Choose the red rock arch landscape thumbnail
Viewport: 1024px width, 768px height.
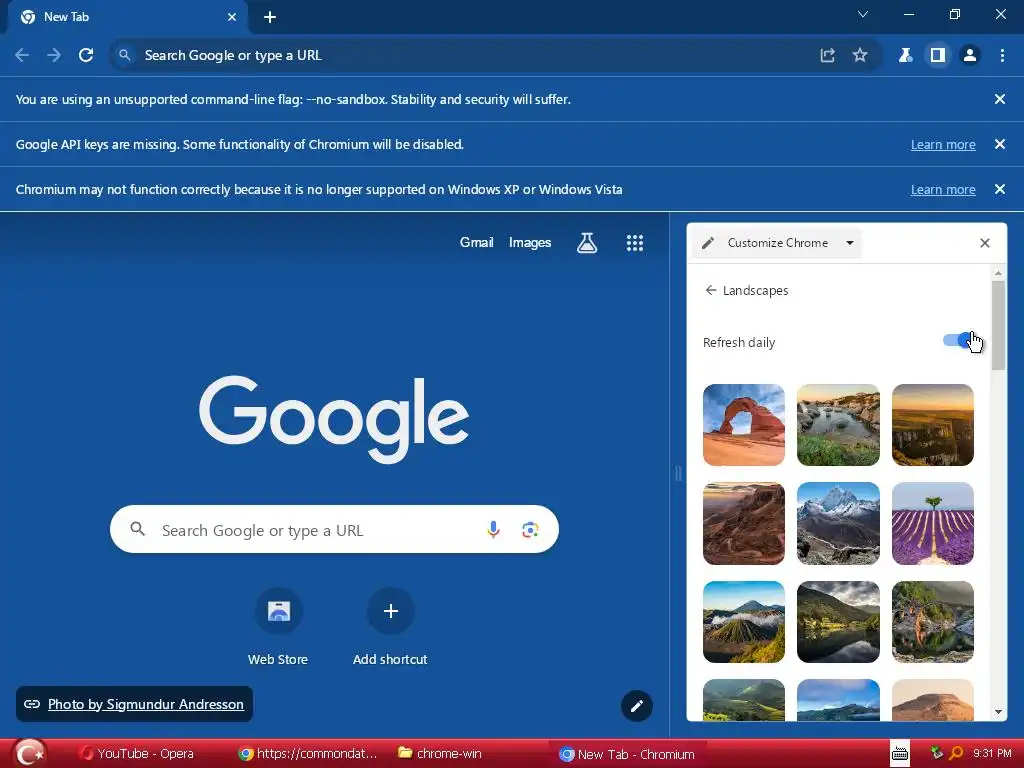point(744,425)
